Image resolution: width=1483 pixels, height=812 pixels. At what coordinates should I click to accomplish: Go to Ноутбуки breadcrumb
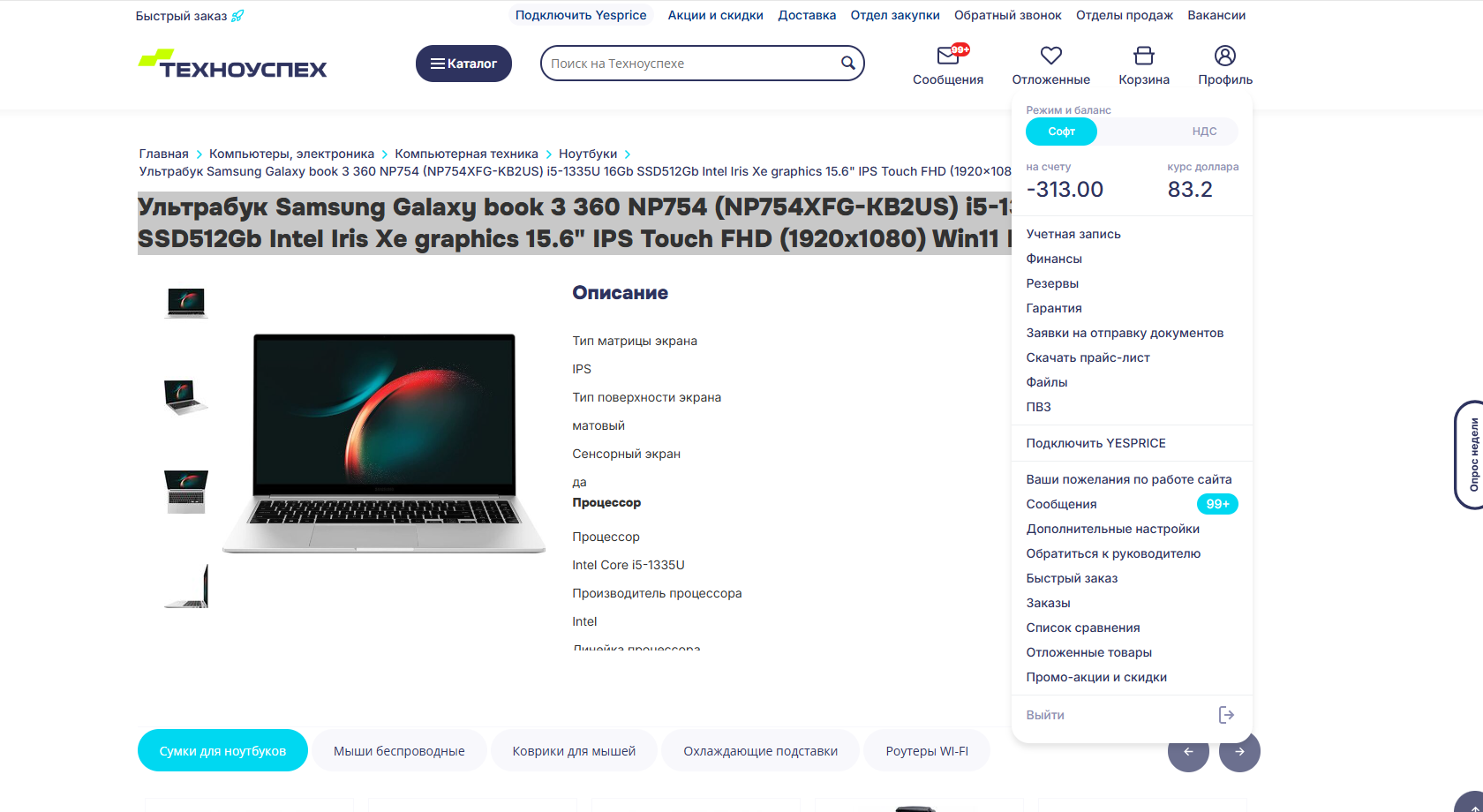[x=588, y=154]
